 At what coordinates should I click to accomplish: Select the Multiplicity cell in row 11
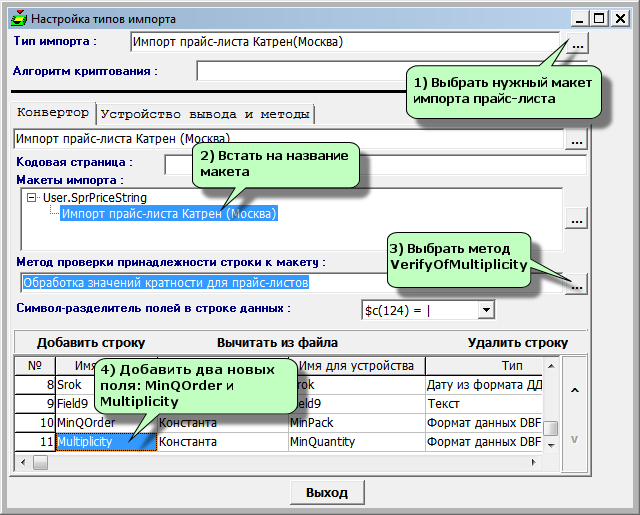click(106, 442)
